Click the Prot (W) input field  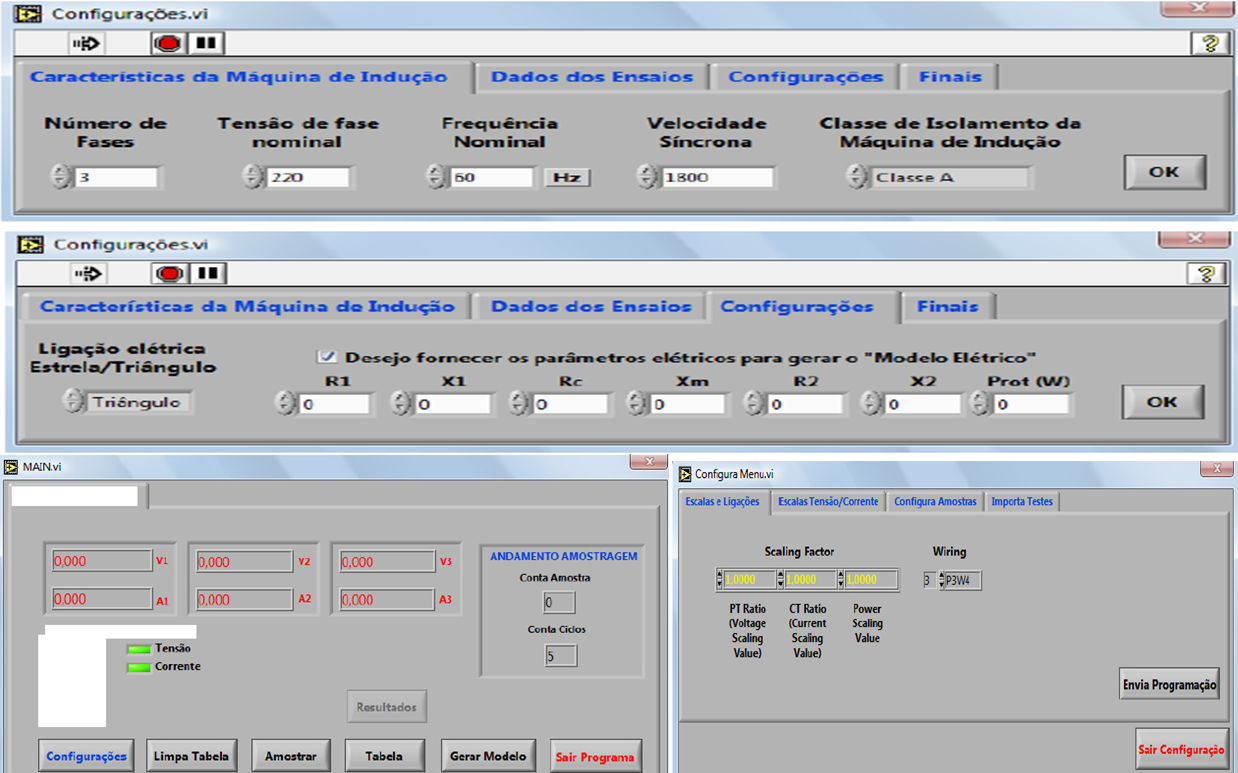pos(1031,404)
